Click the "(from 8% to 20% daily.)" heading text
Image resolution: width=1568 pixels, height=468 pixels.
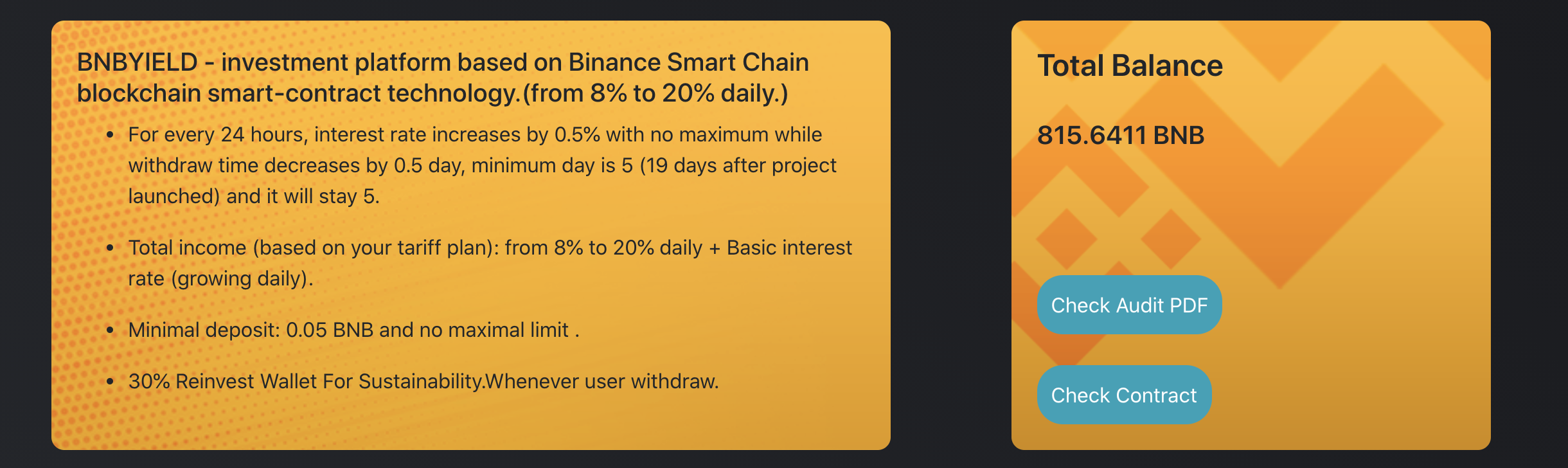(655, 94)
